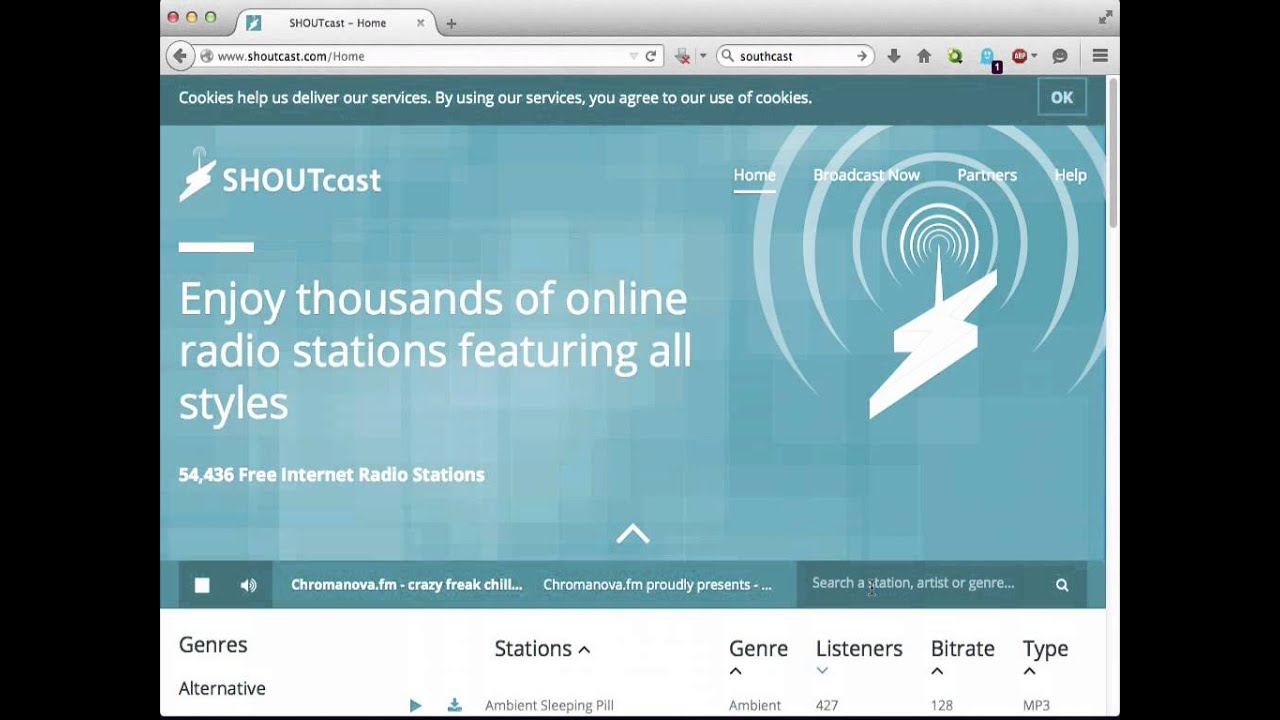Go to browser Home icon

click(x=924, y=56)
